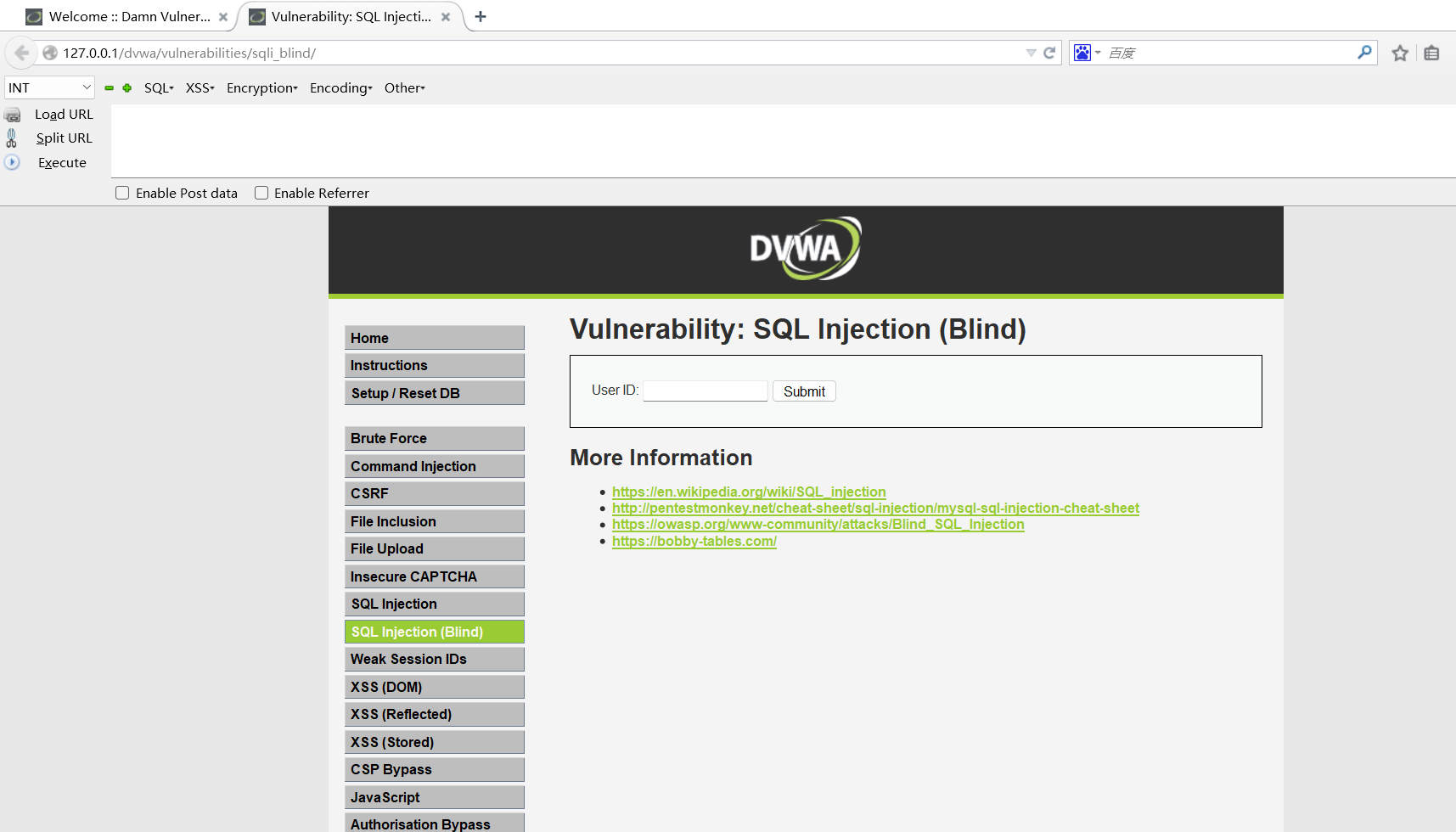Click the HackBar green minus icon
Image resolution: width=1456 pixels, height=832 pixels.
coord(109,87)
